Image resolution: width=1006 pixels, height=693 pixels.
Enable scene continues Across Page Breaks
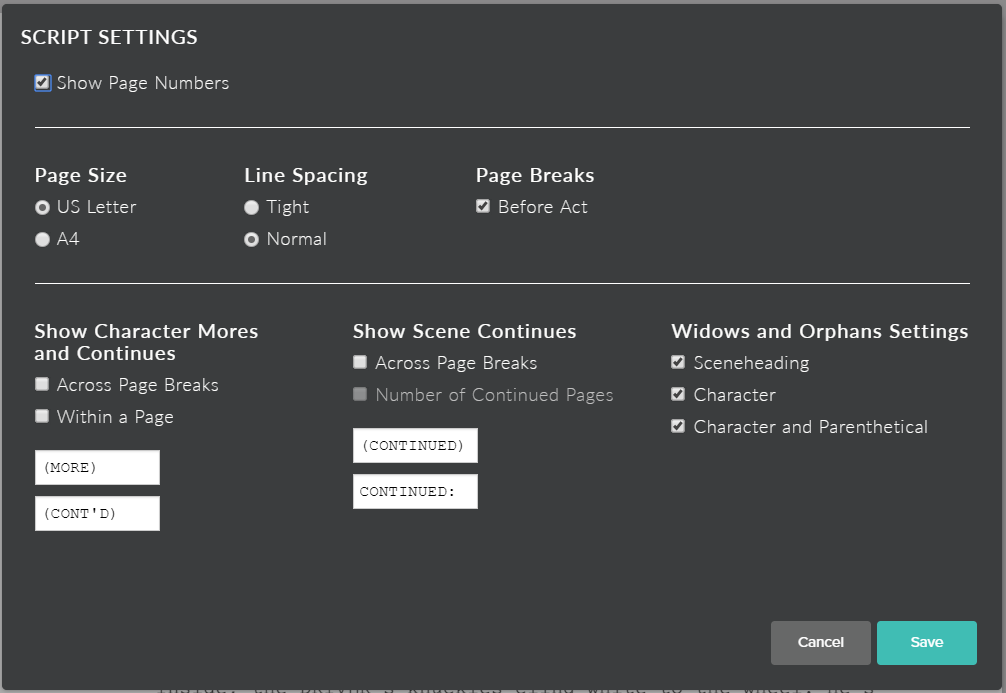pyautogui.click(x=360, y=362)
